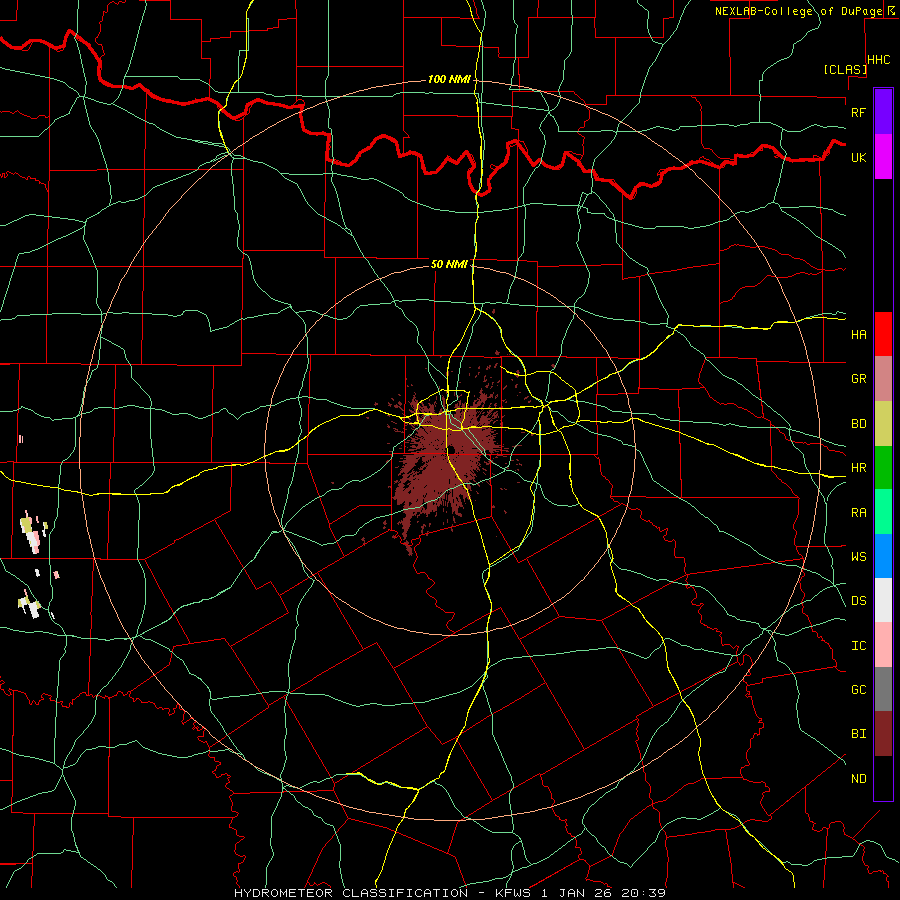Click the WS legend label

(858, 557)
